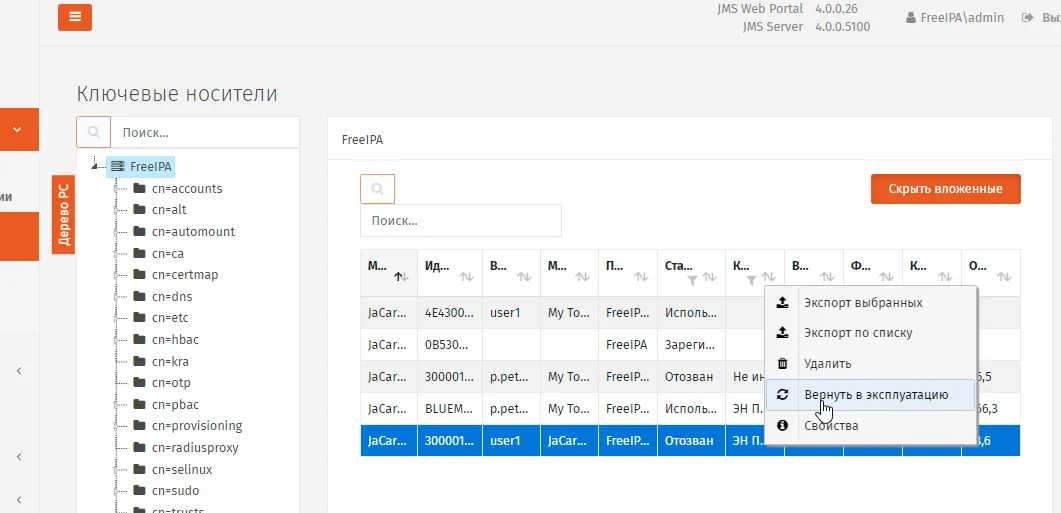
Task: Click the filter icon in the Ста... column
Action: (x=692, y=280)
